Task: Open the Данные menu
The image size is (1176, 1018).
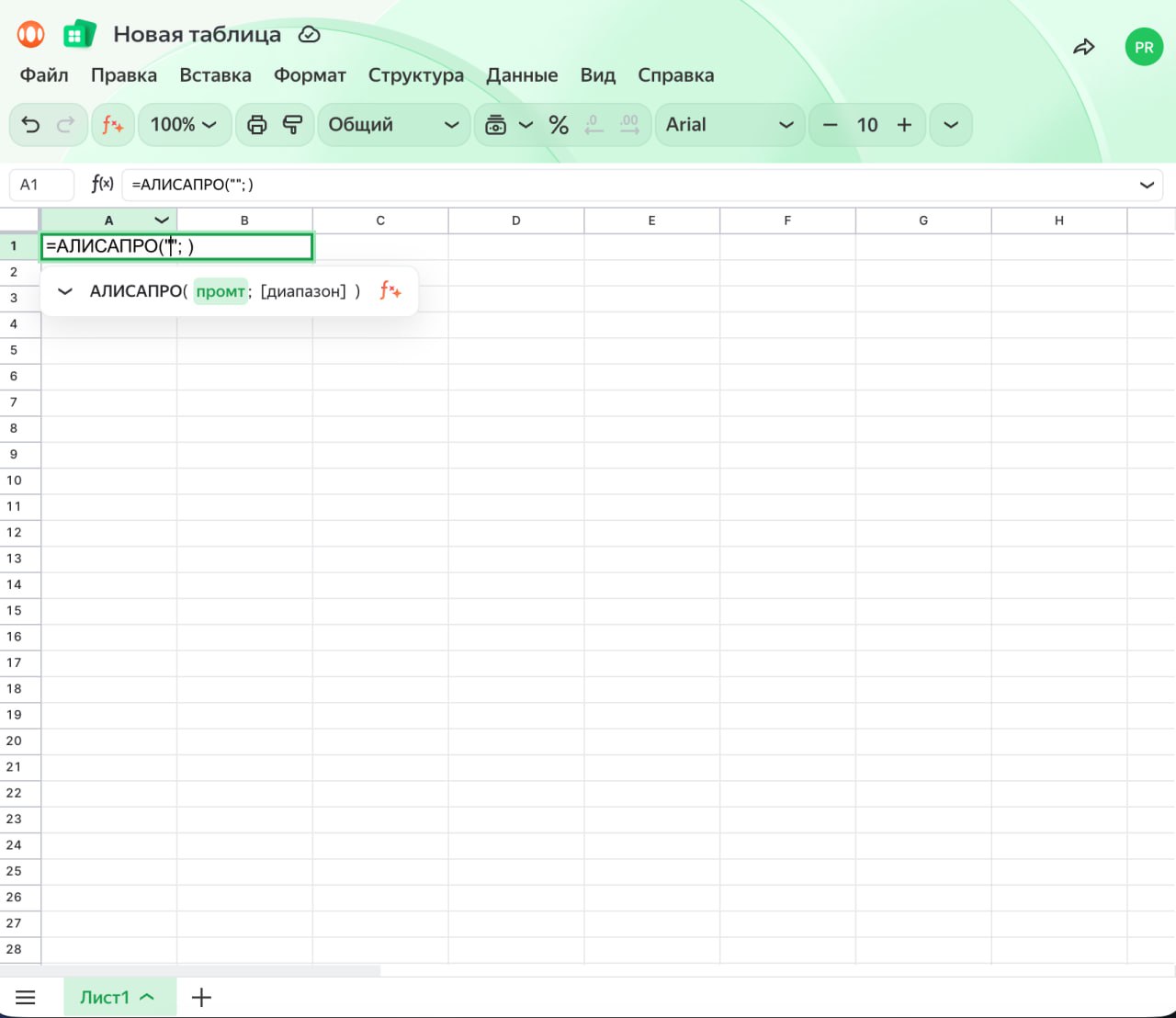Action: coord(522,75)
